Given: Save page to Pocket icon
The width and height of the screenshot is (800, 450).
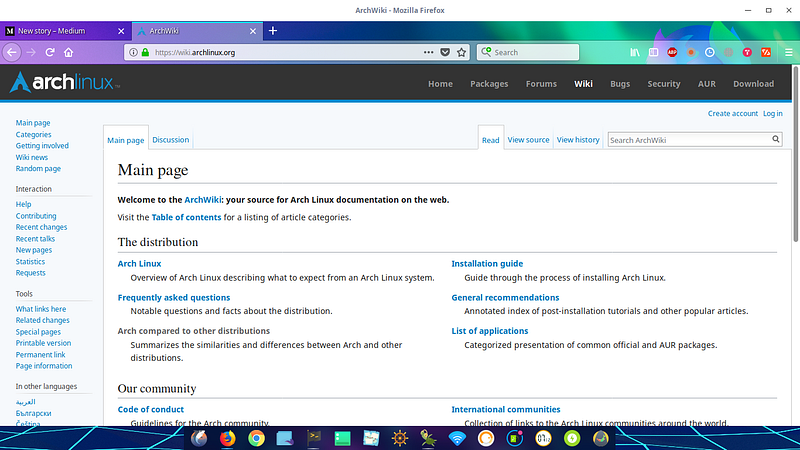Looking at the screenshot, I should (x=445, y=52).
